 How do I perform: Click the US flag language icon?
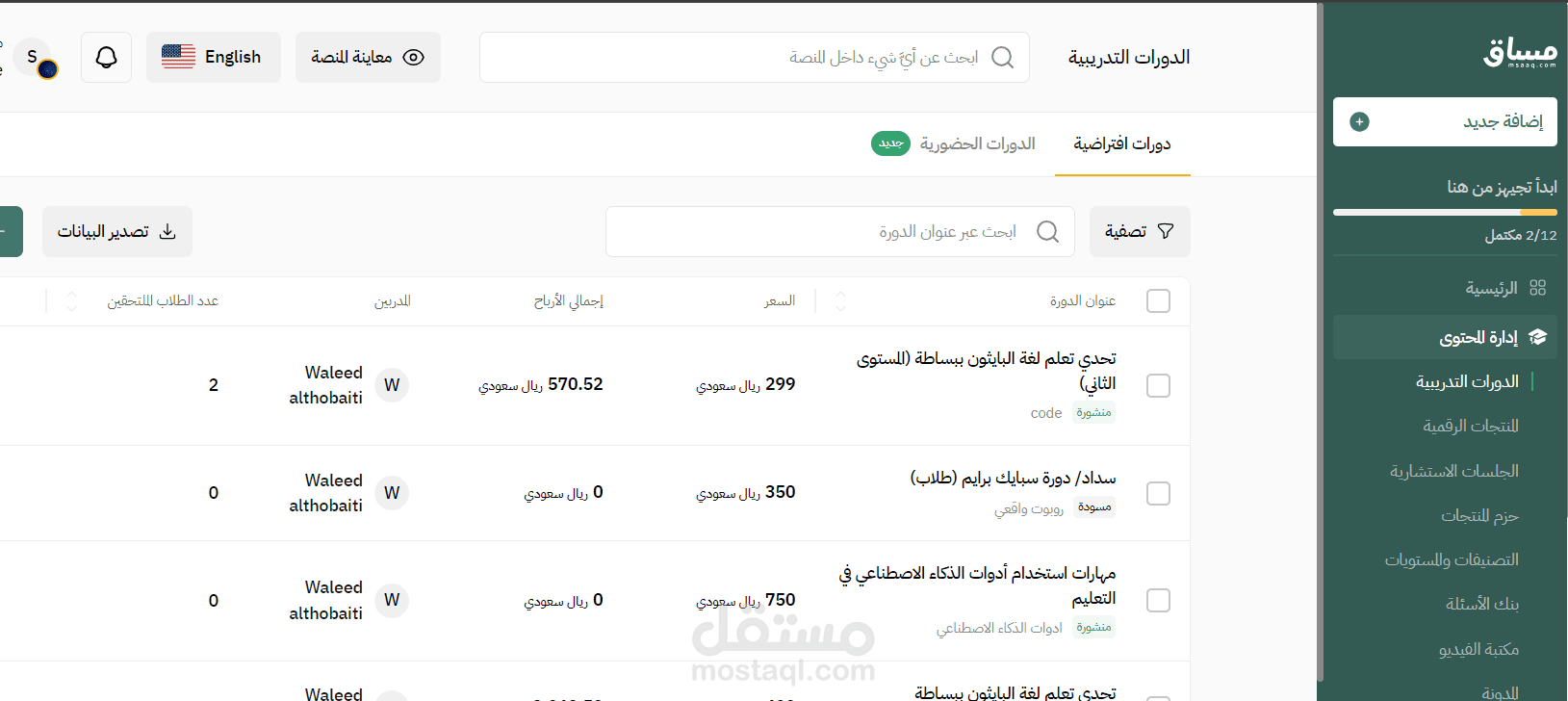pyautogui.click(x=178, y=57)
